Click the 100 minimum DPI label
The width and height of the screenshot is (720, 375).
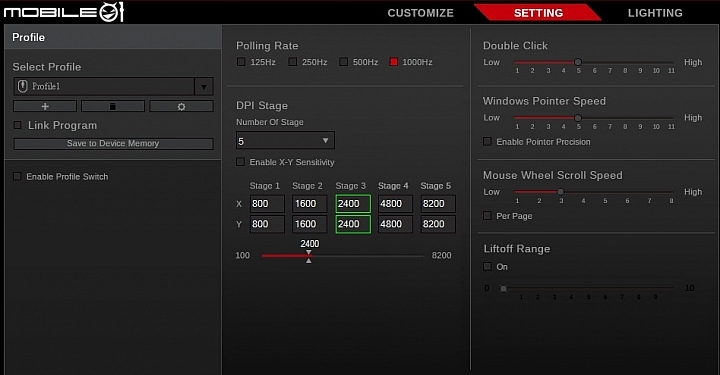[x=243, y=256]
